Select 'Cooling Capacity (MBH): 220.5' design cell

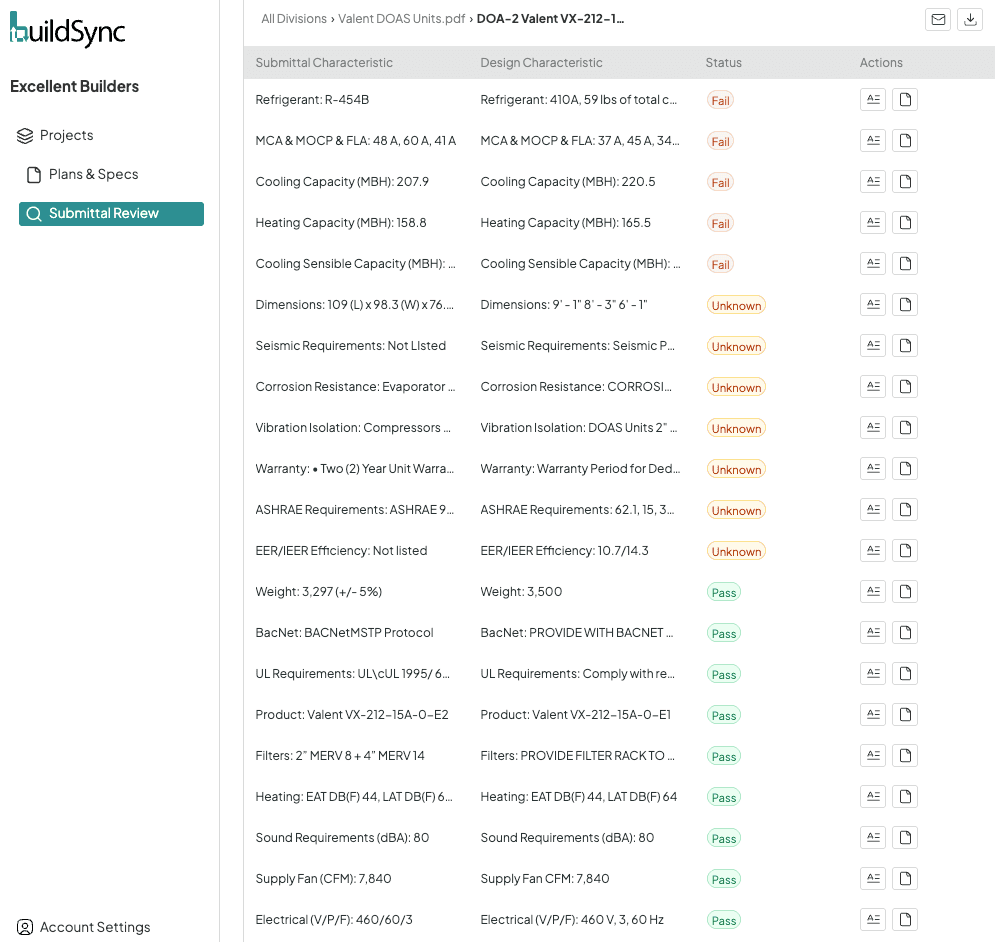[x=567, y=182]
